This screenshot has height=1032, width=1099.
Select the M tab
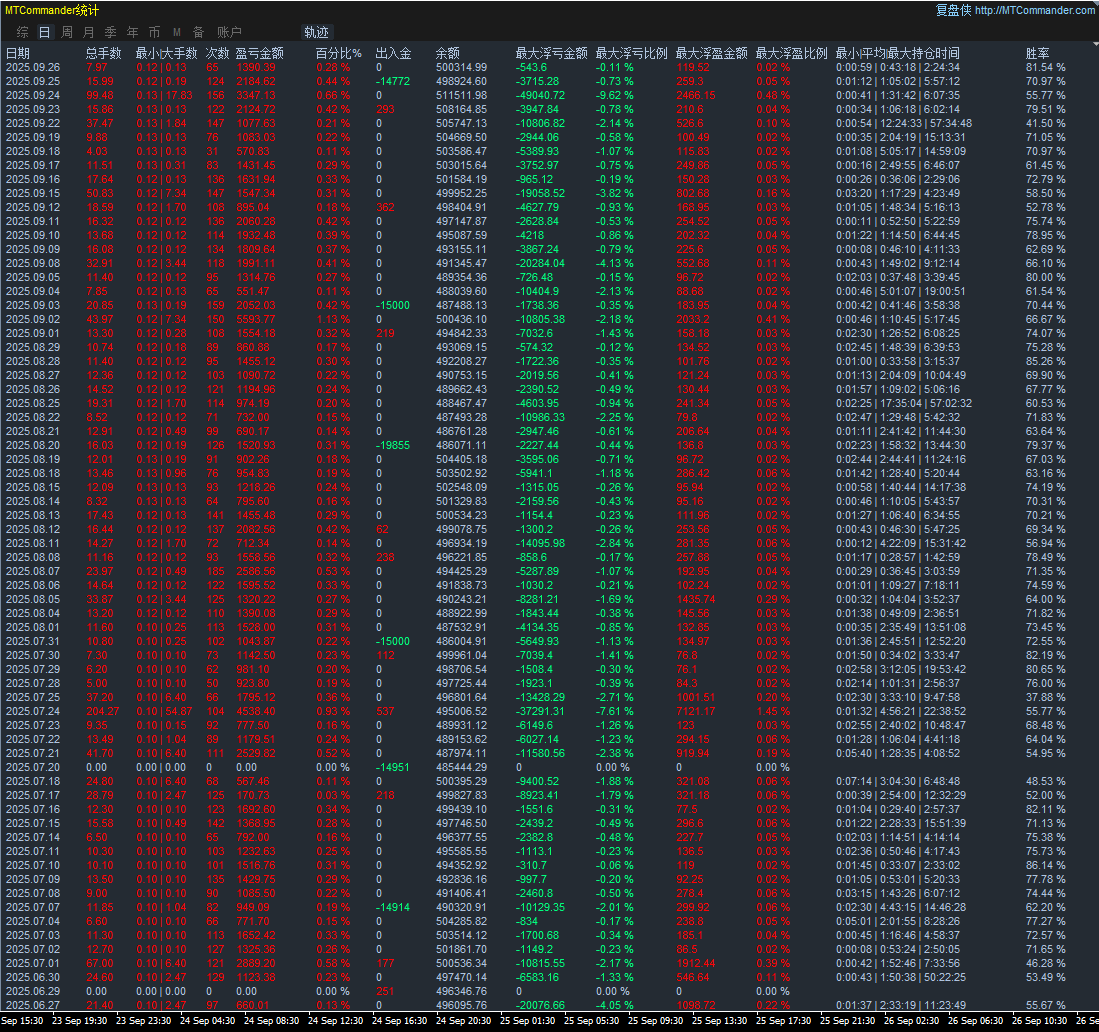(177, 32)
